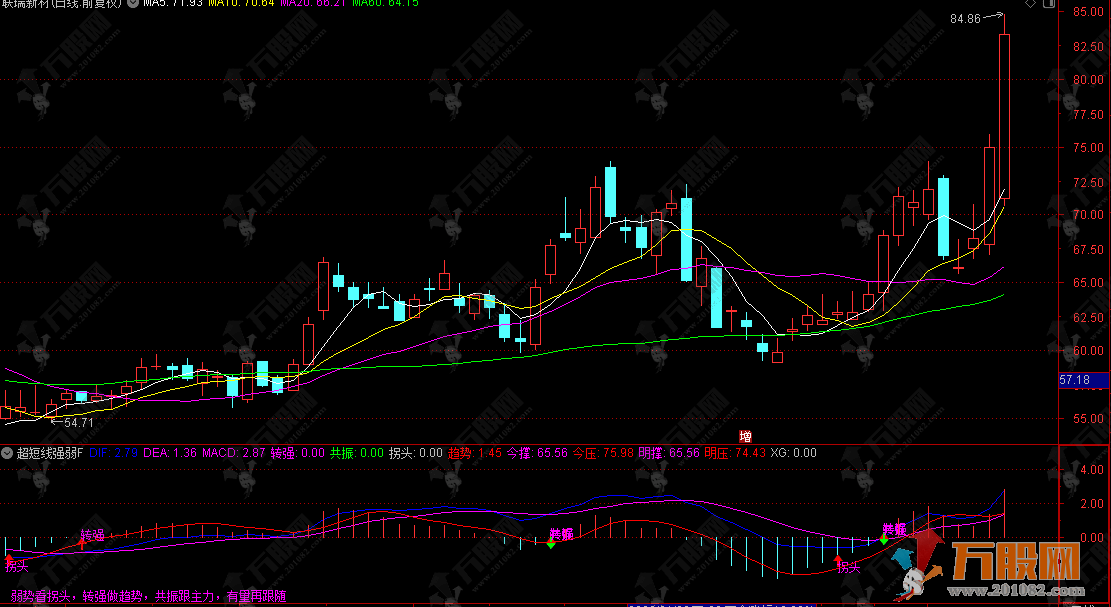Click the red arrow above left 拐头 label

click(9, 556)
